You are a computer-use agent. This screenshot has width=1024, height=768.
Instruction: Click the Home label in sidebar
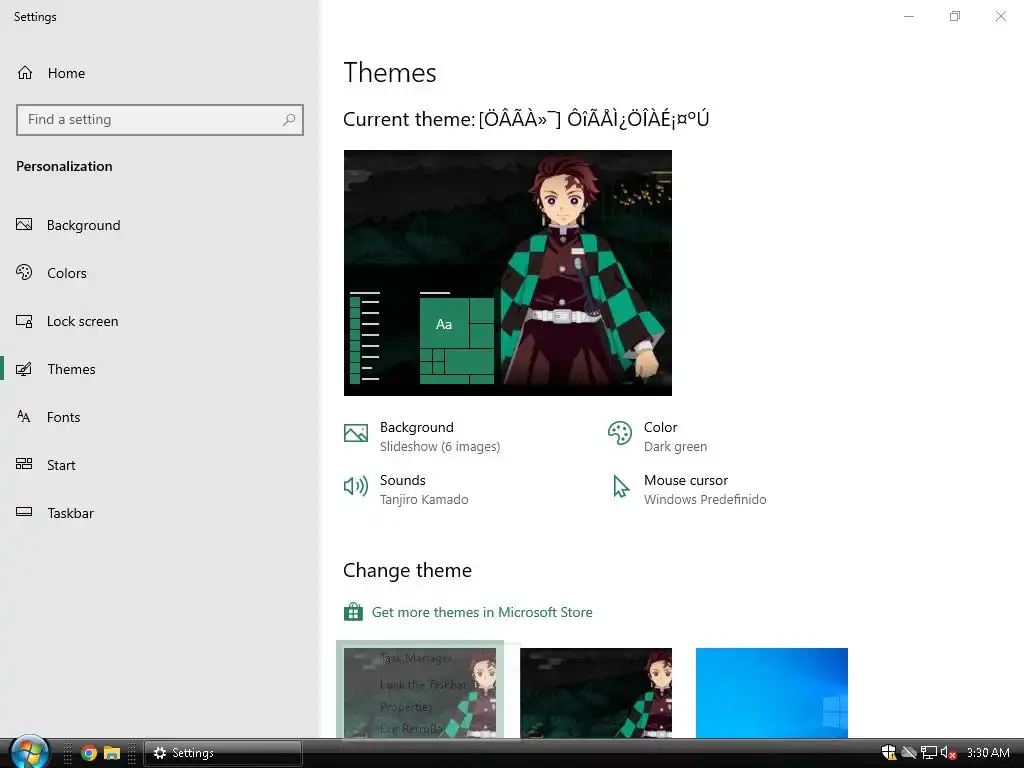point(66,73)
